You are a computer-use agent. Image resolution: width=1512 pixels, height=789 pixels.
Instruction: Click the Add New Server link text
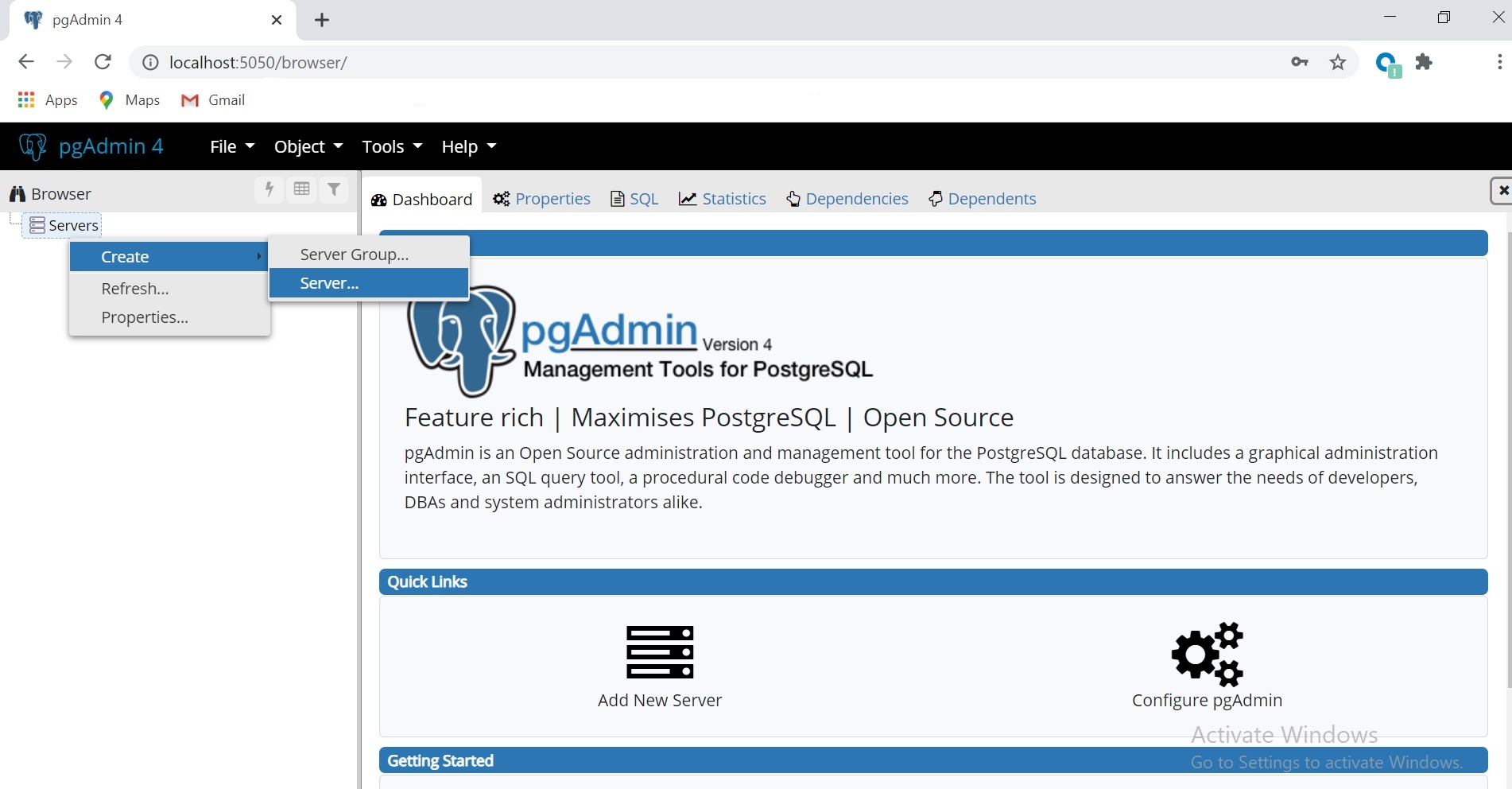660,701
